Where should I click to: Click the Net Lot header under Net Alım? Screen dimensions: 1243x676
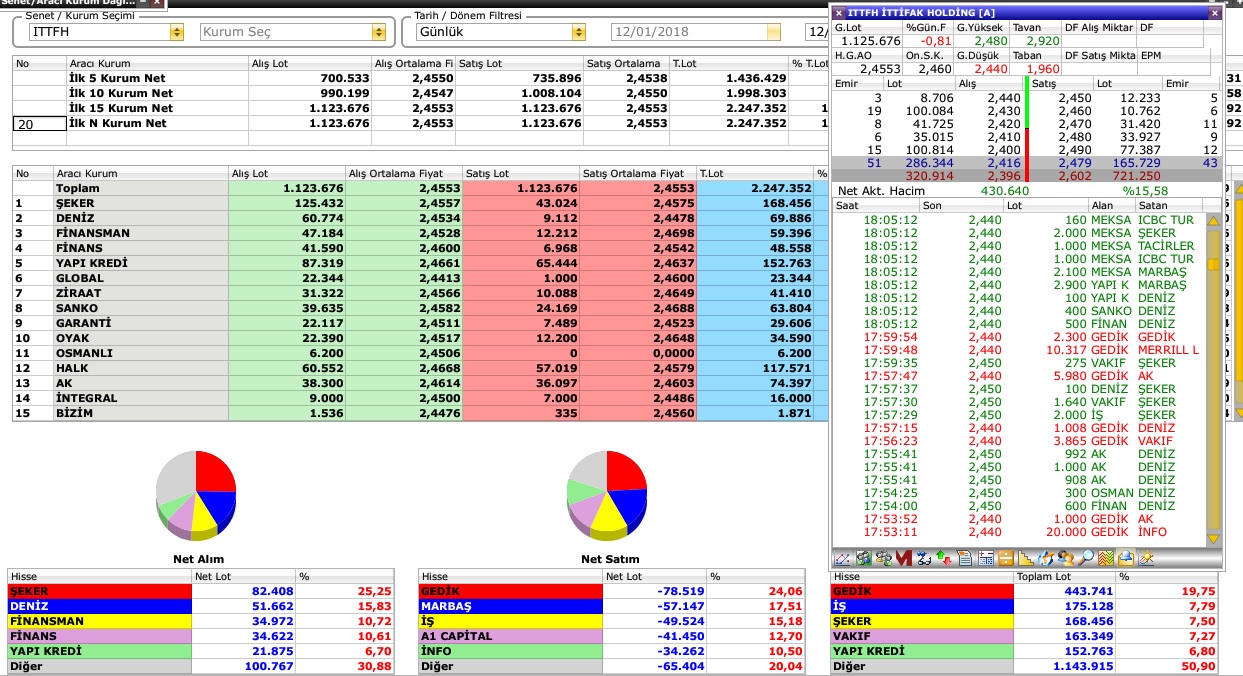pyautogui.click(x=243, y=577)
